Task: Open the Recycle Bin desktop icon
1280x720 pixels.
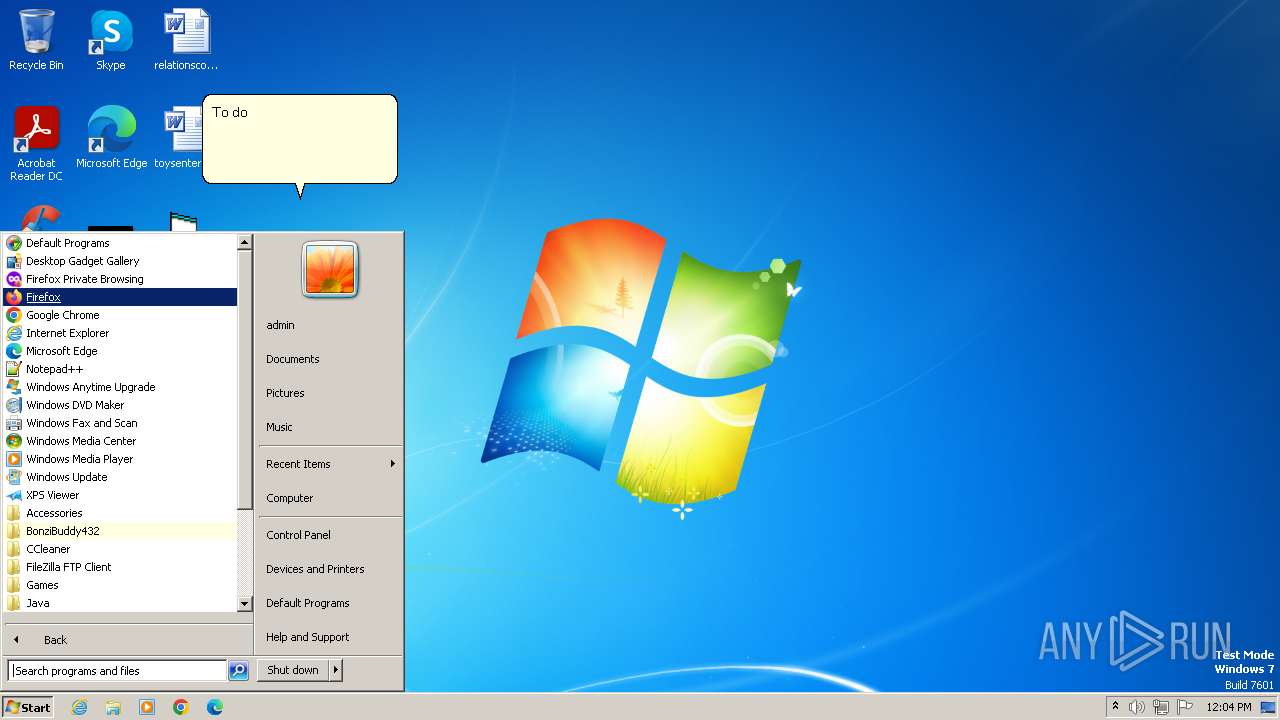Action: [x=36, y=40]
